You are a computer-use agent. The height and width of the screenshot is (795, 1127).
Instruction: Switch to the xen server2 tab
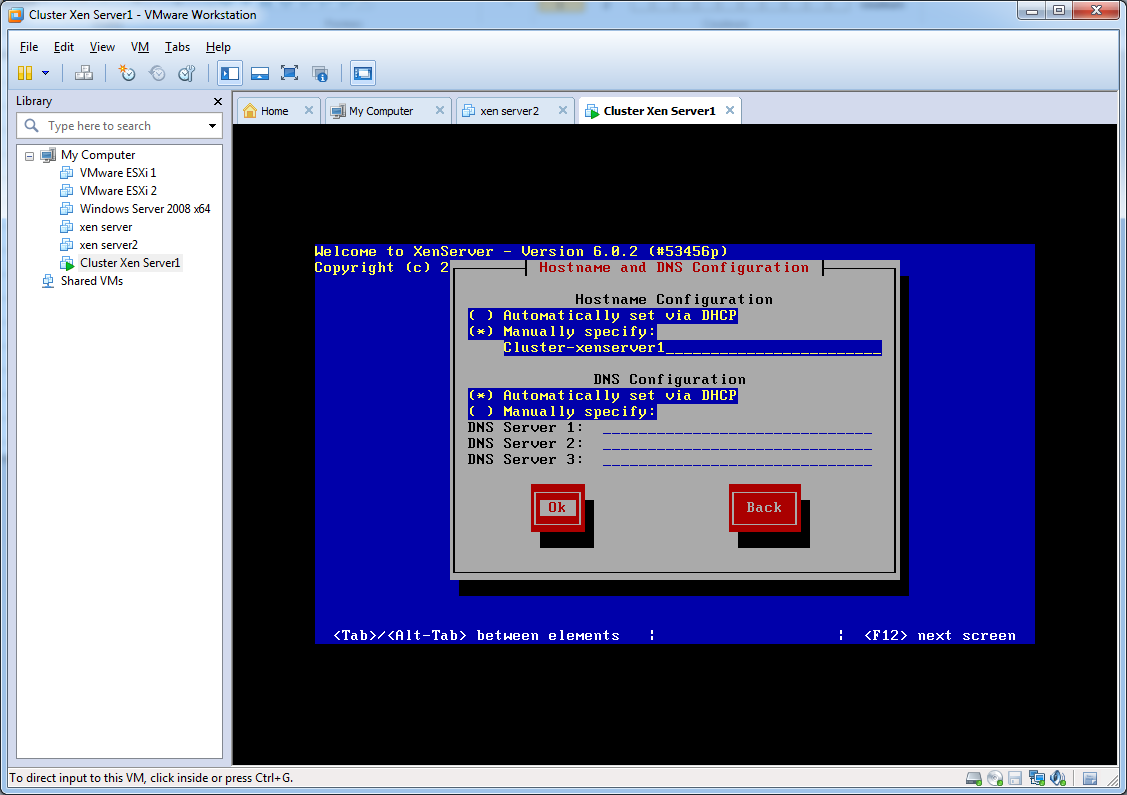tap(509, 111)
